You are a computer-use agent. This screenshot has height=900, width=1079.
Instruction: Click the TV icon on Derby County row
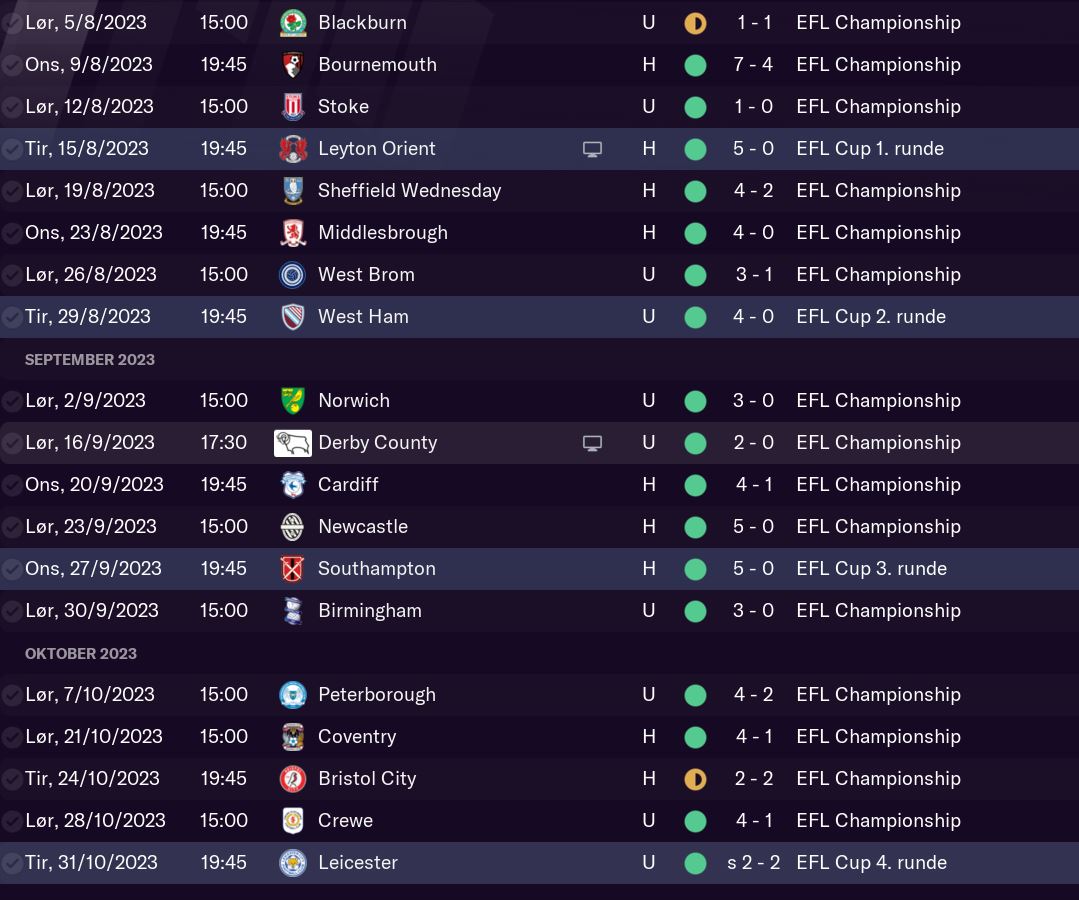[x=592, y=443]
